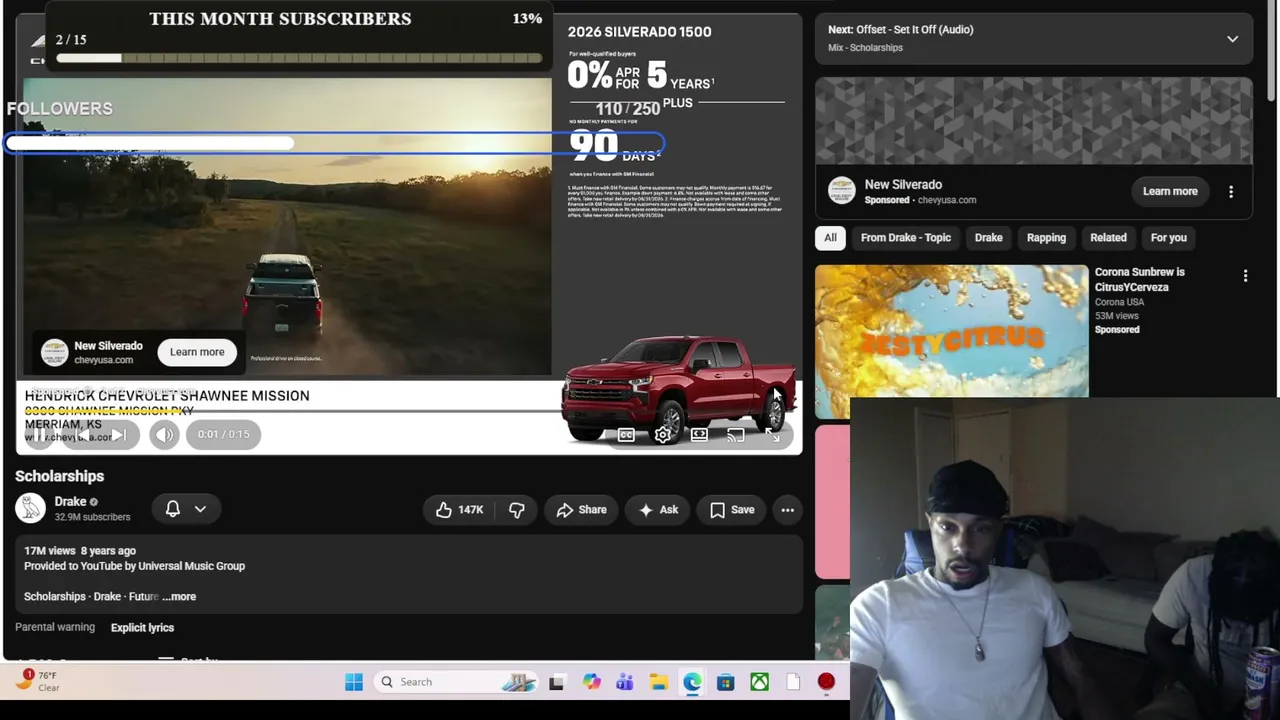Click the 17M views 8 years ago text
The width and height of the screenshot is (1280, 720).
pos(80,551)
